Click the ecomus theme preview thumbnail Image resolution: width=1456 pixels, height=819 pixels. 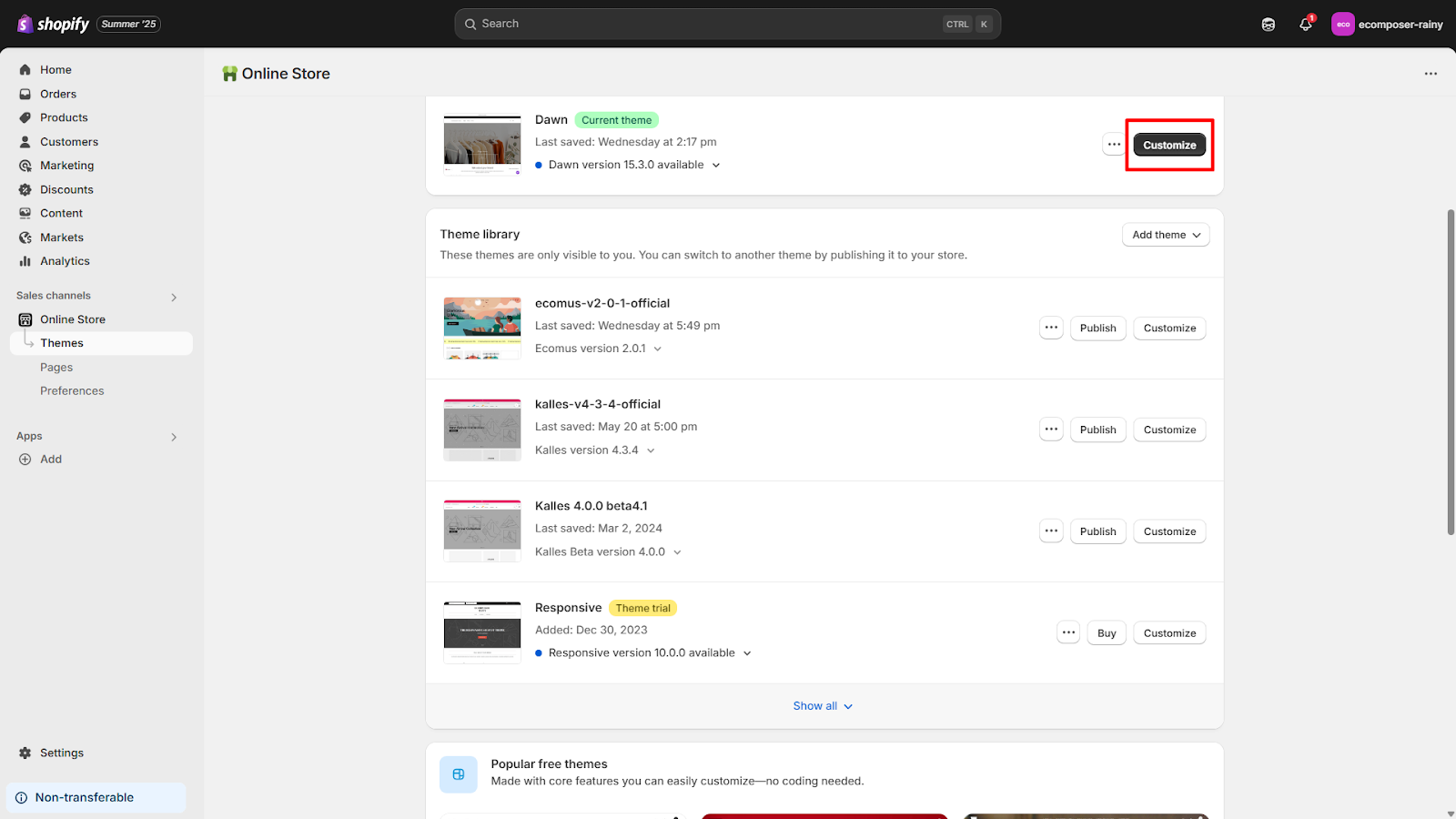click(482, 328)
